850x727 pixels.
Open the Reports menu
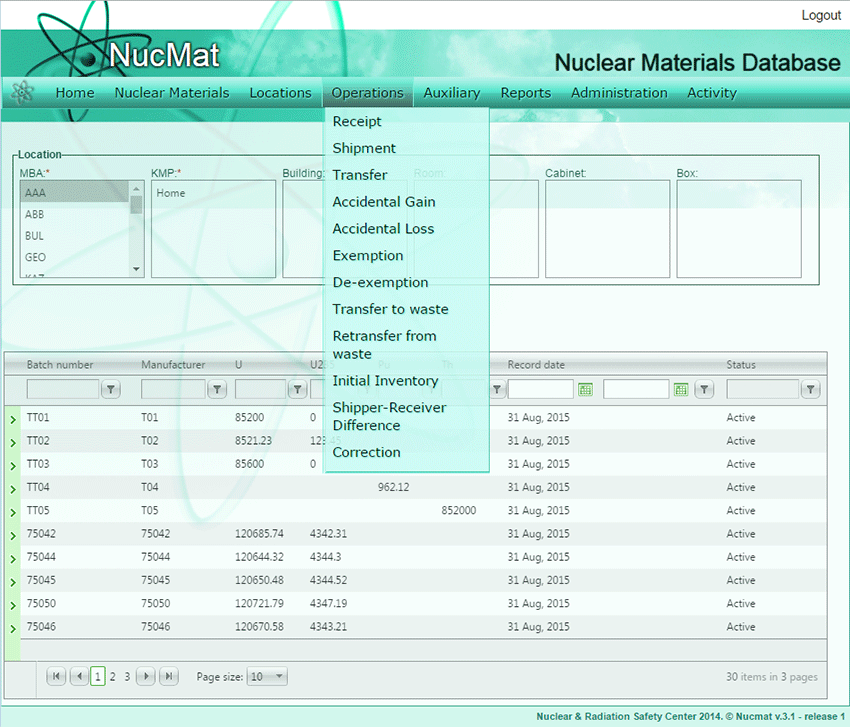525,93
